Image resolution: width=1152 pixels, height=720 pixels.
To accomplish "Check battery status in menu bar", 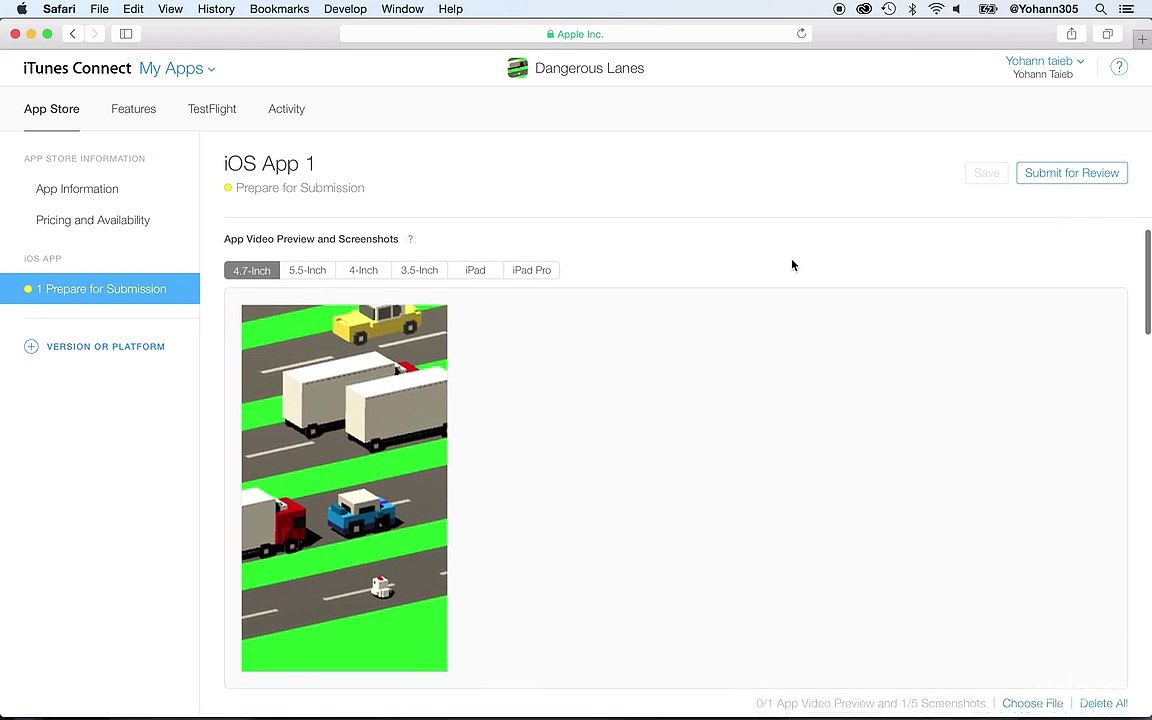I will point(988,9).
